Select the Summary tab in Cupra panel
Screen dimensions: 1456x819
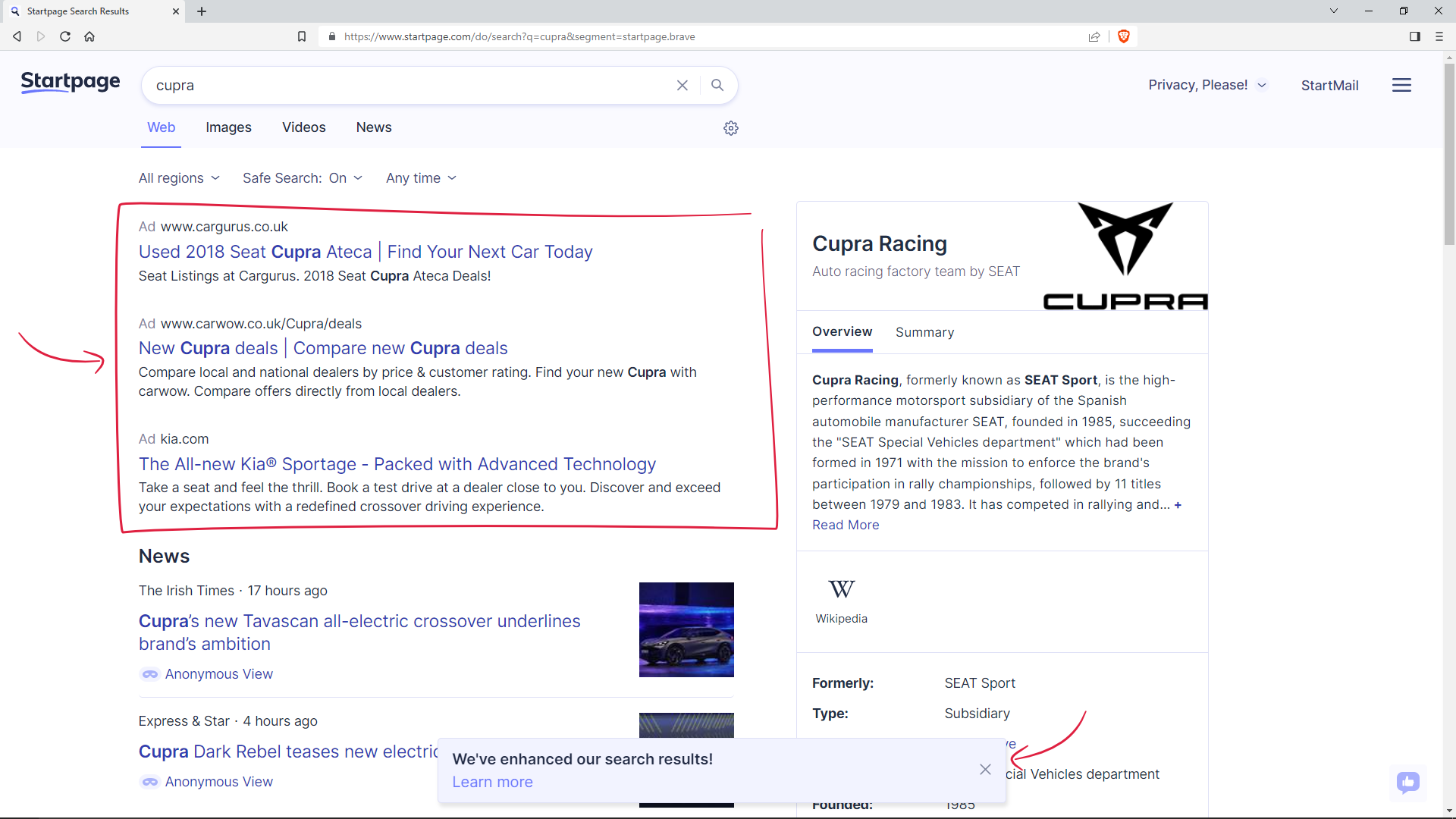pos(924,332)
